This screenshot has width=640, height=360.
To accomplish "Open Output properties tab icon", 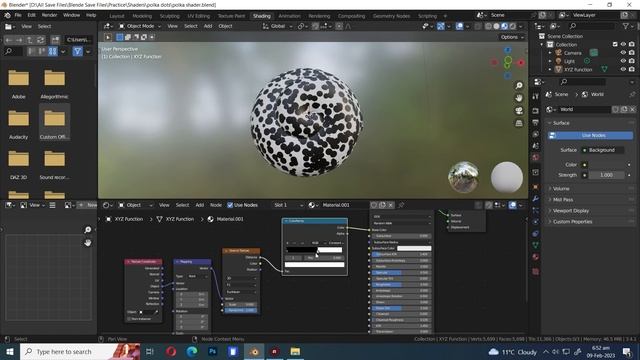I will tap(536, 122).
